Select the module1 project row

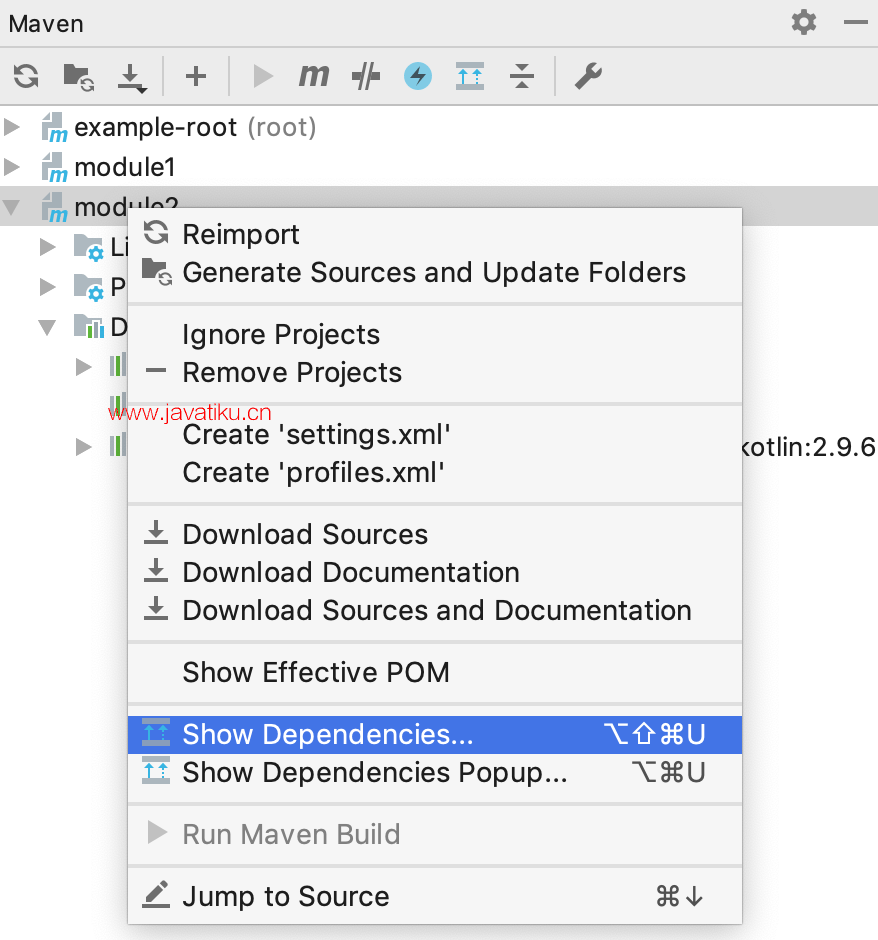coord(439,167)
